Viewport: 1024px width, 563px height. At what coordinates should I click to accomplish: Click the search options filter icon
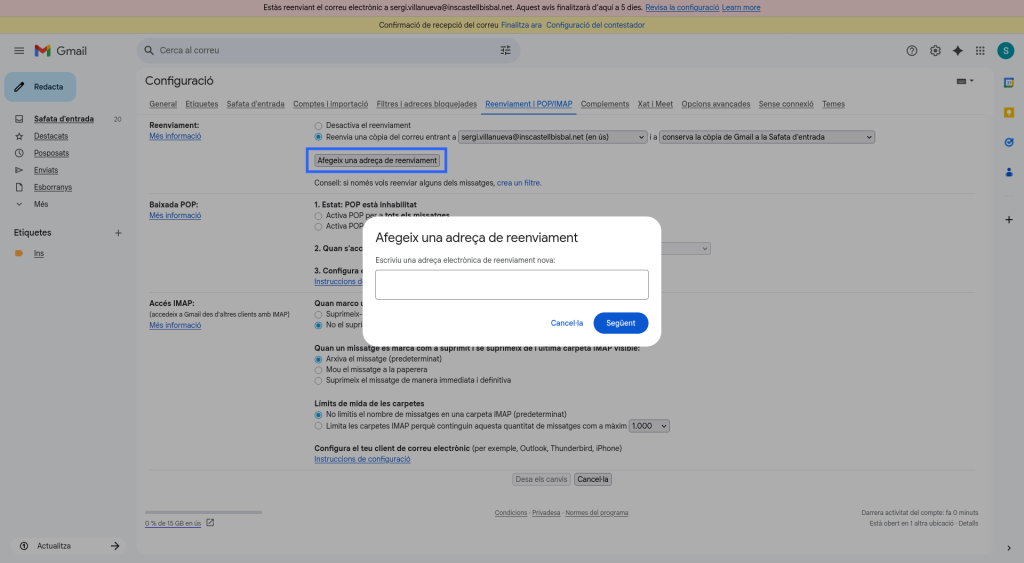pos(505,50)
